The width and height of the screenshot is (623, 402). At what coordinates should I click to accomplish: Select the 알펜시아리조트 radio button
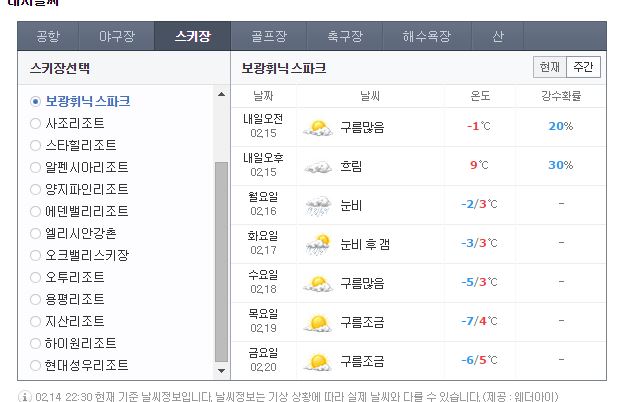(35, 167)
